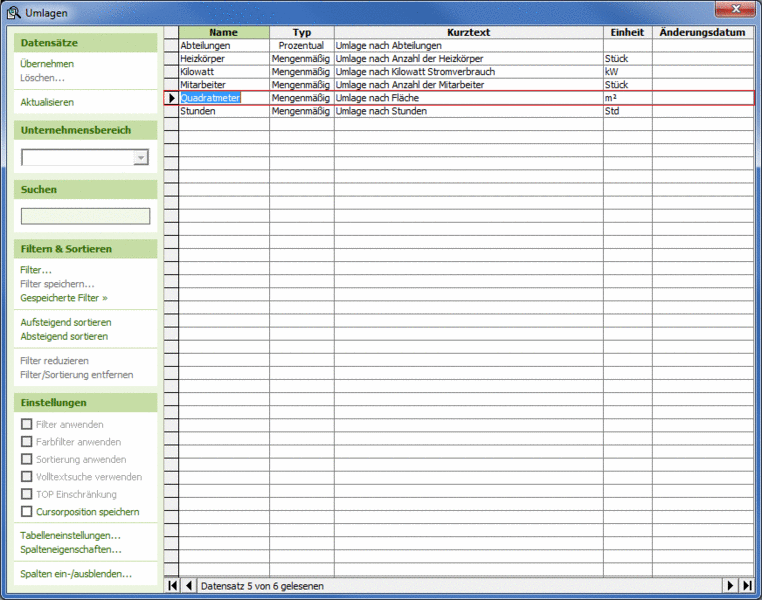Click current row marker for Quadratmeter
This screenshot has height=600, width=762.
coord(171,98)
